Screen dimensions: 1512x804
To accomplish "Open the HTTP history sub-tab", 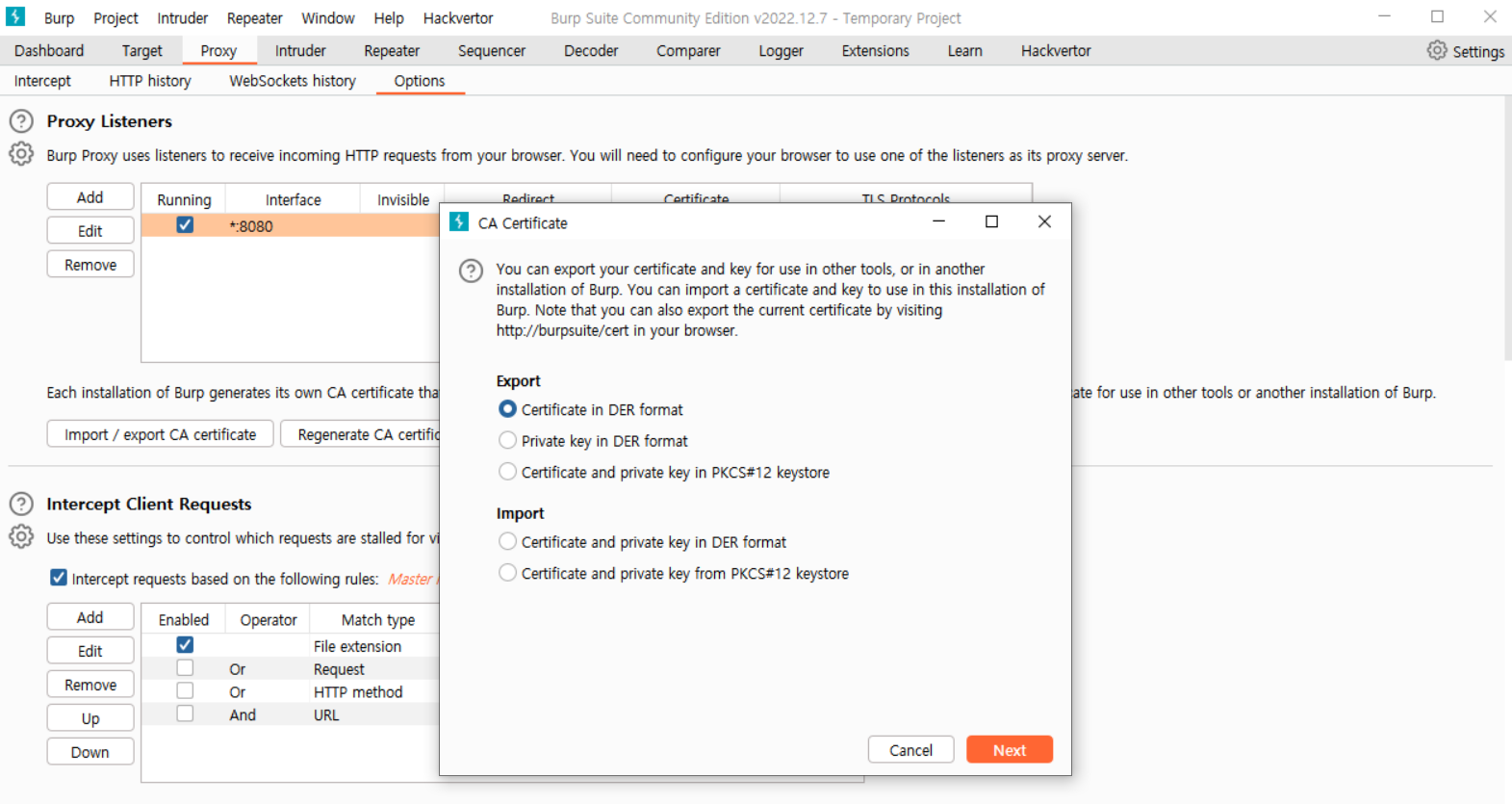I will click(150, 81).
